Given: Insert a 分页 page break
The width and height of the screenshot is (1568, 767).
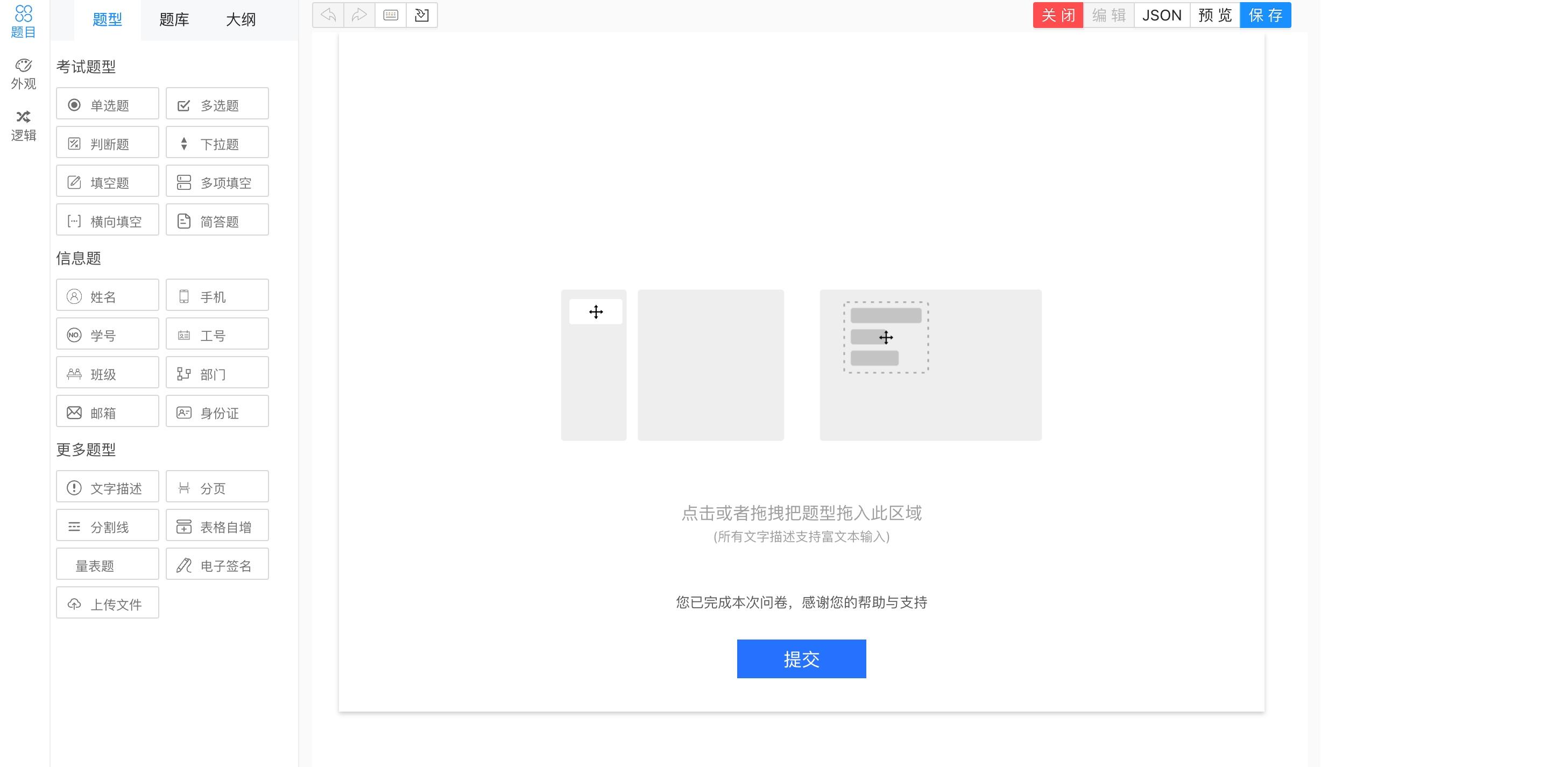Looking at the screenshot, I should (x=217, y=488).
